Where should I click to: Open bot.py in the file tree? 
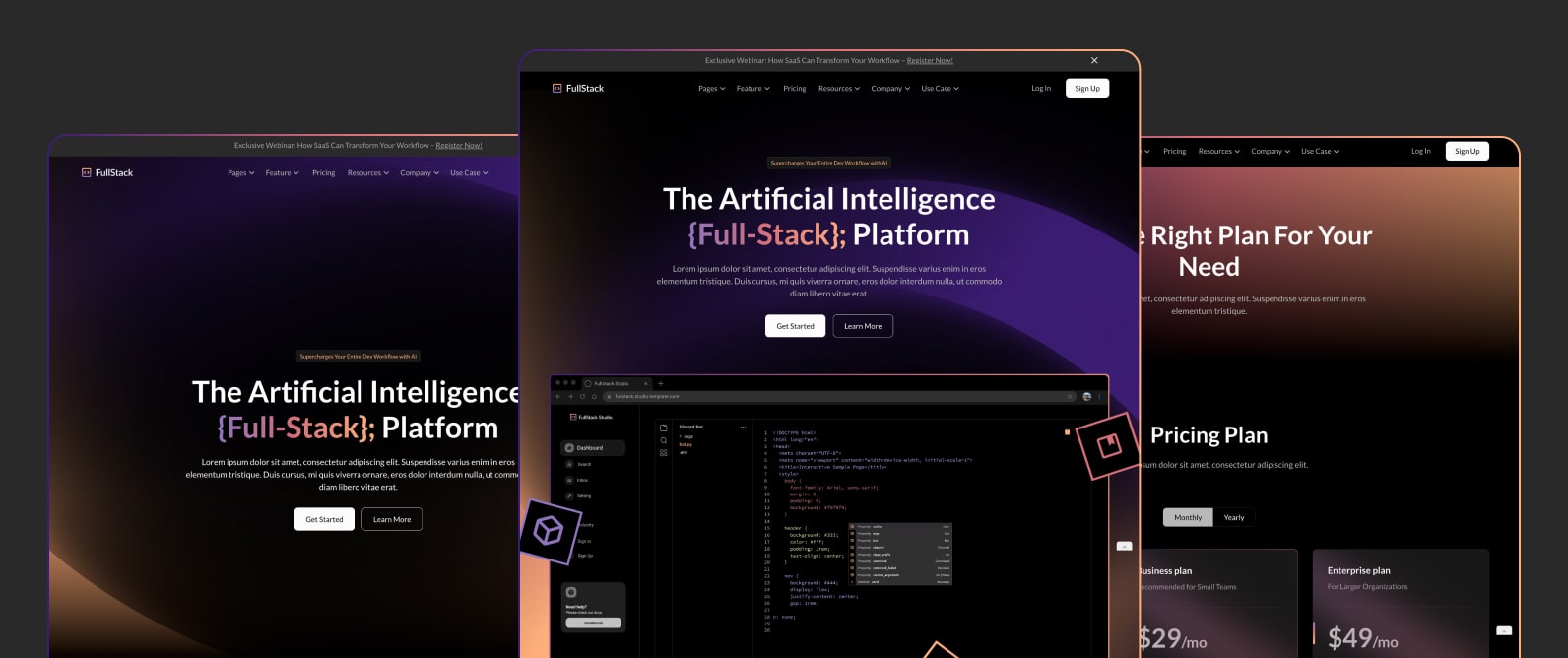686,444
